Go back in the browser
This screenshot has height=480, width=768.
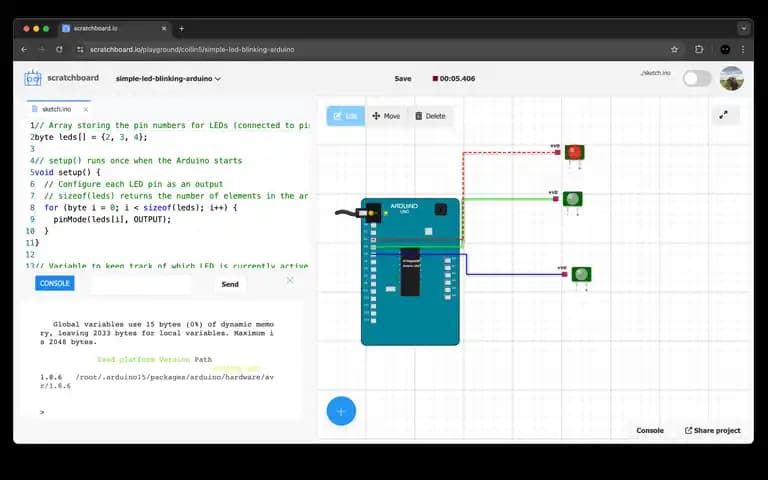point(24,49)
